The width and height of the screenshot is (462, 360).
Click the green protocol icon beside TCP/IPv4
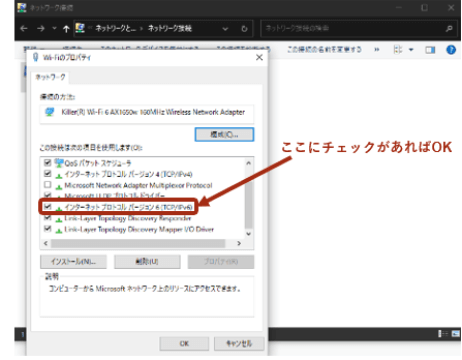(59, 175)
